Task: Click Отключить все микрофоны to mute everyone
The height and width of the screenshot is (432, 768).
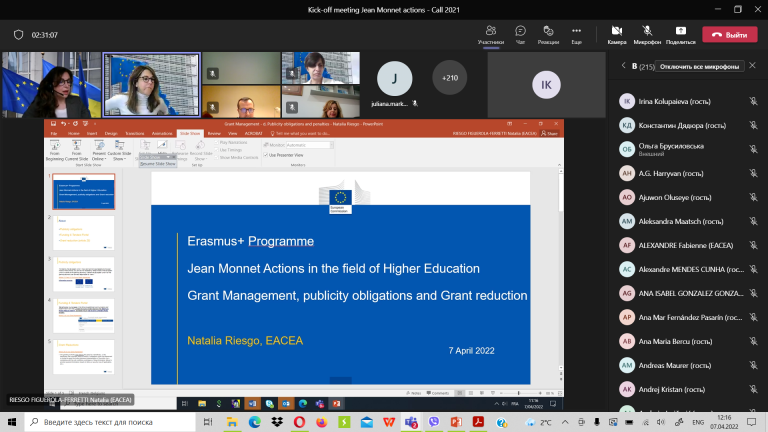Action: pyautogui.click(x=699, y=66)
